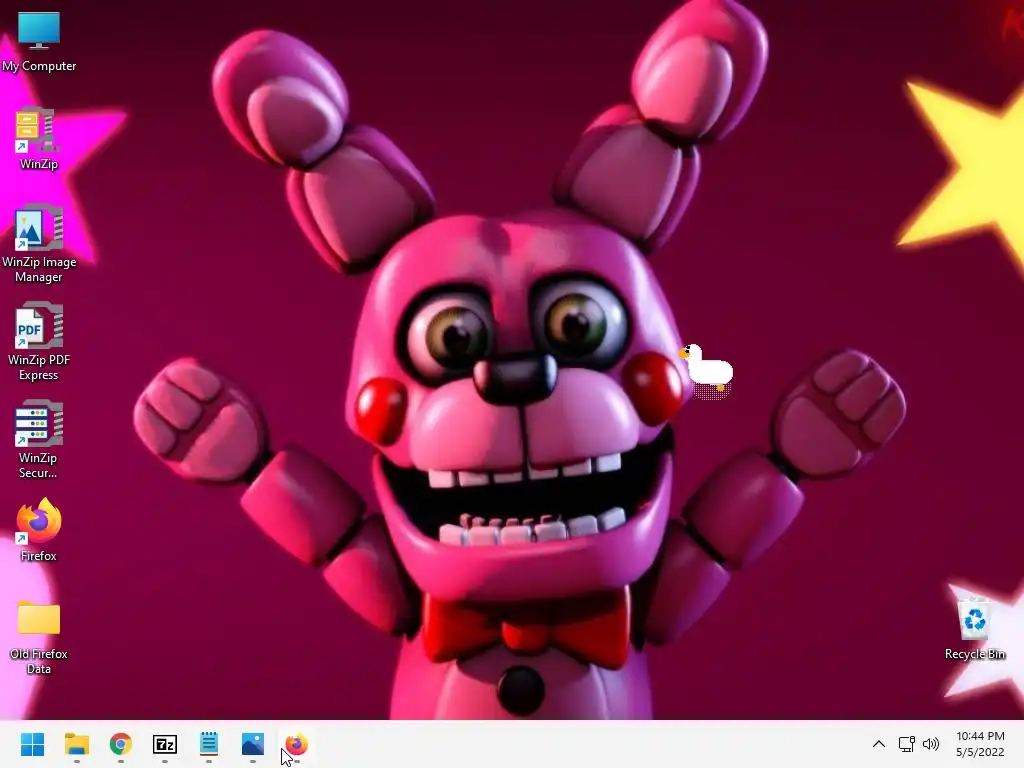Click the white goose on the desktop

707,370
